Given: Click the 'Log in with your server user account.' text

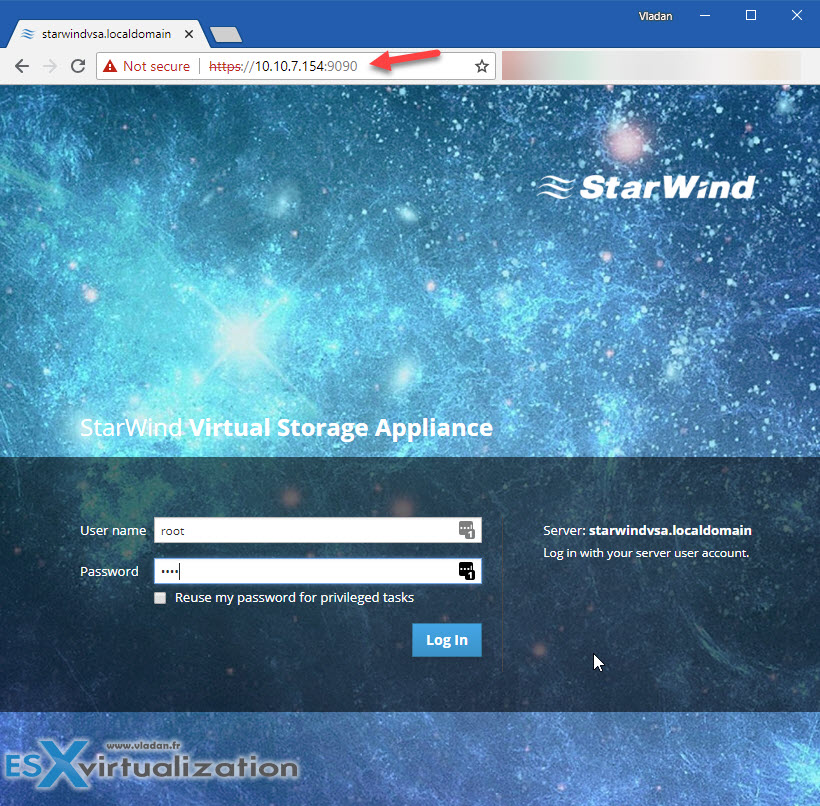Looking at the screenshot, I should 646,553.
